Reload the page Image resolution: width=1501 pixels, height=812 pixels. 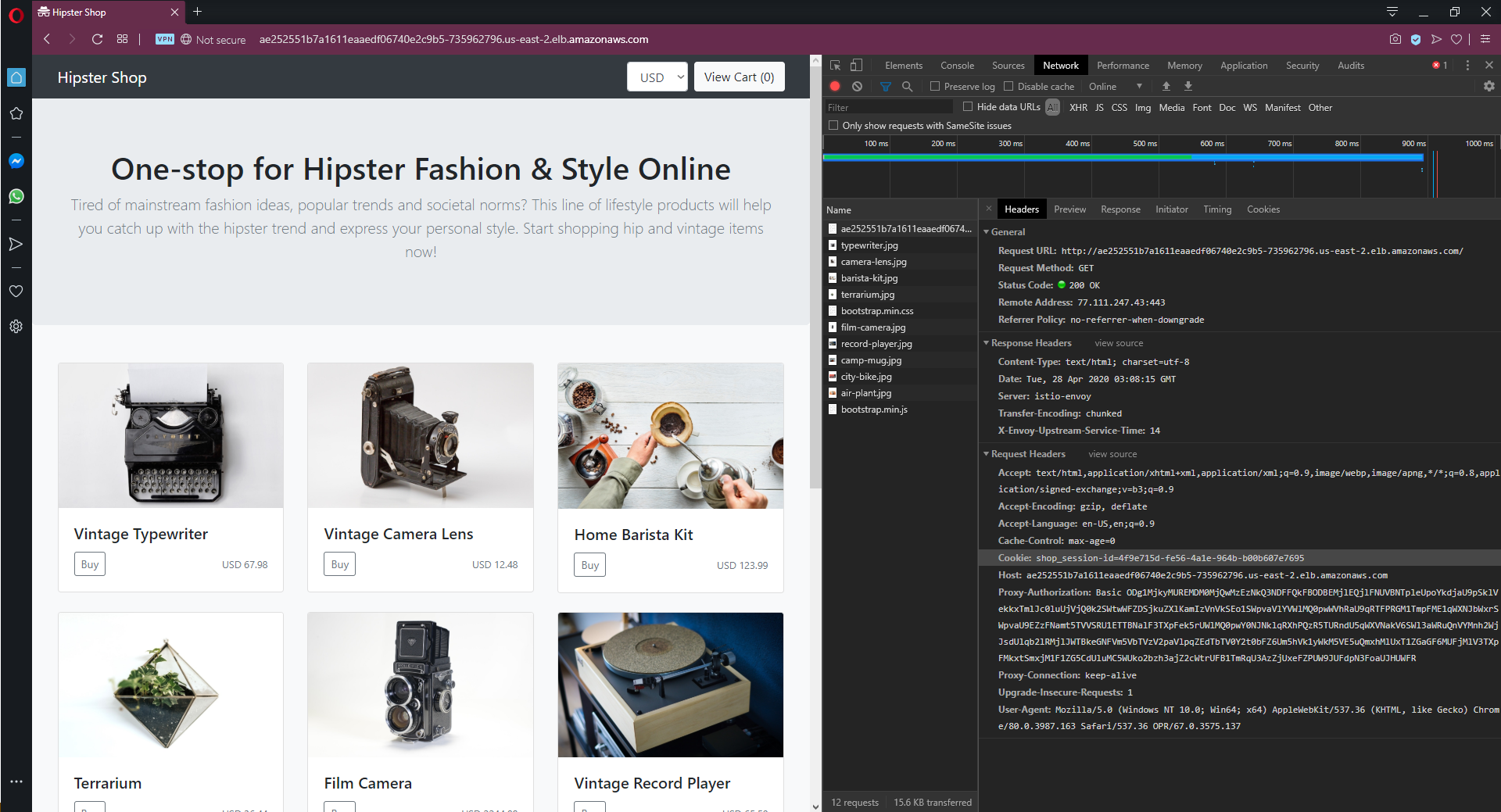point(97,39)
